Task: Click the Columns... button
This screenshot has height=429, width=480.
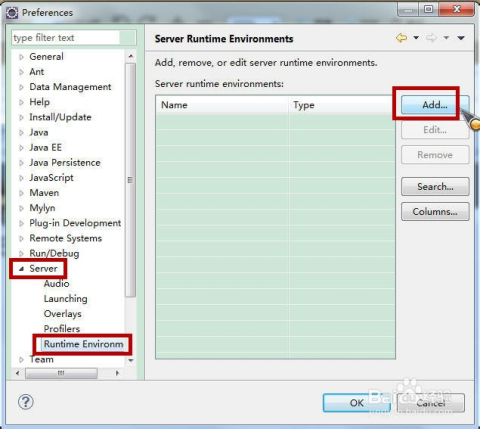Action: click(x=435, y=211)
